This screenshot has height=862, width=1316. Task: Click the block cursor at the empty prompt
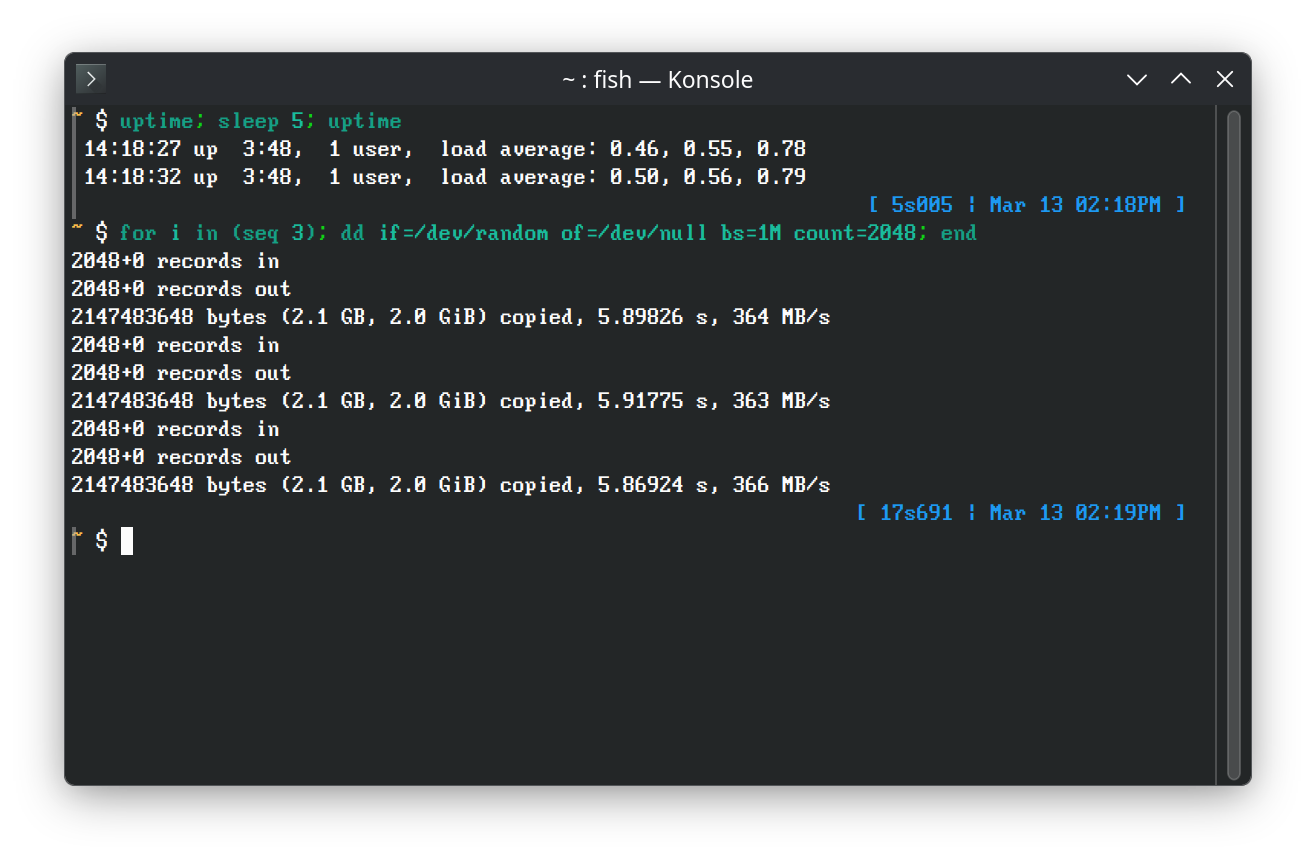[127, 541]
